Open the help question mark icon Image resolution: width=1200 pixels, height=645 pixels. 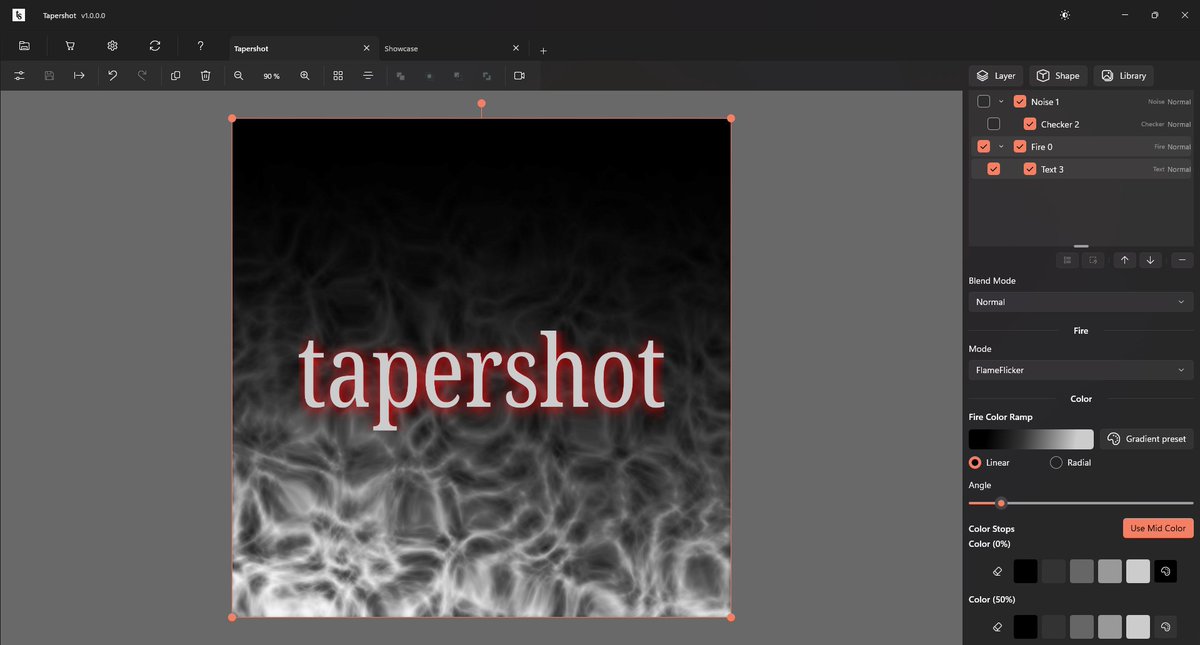pos(200,46)
